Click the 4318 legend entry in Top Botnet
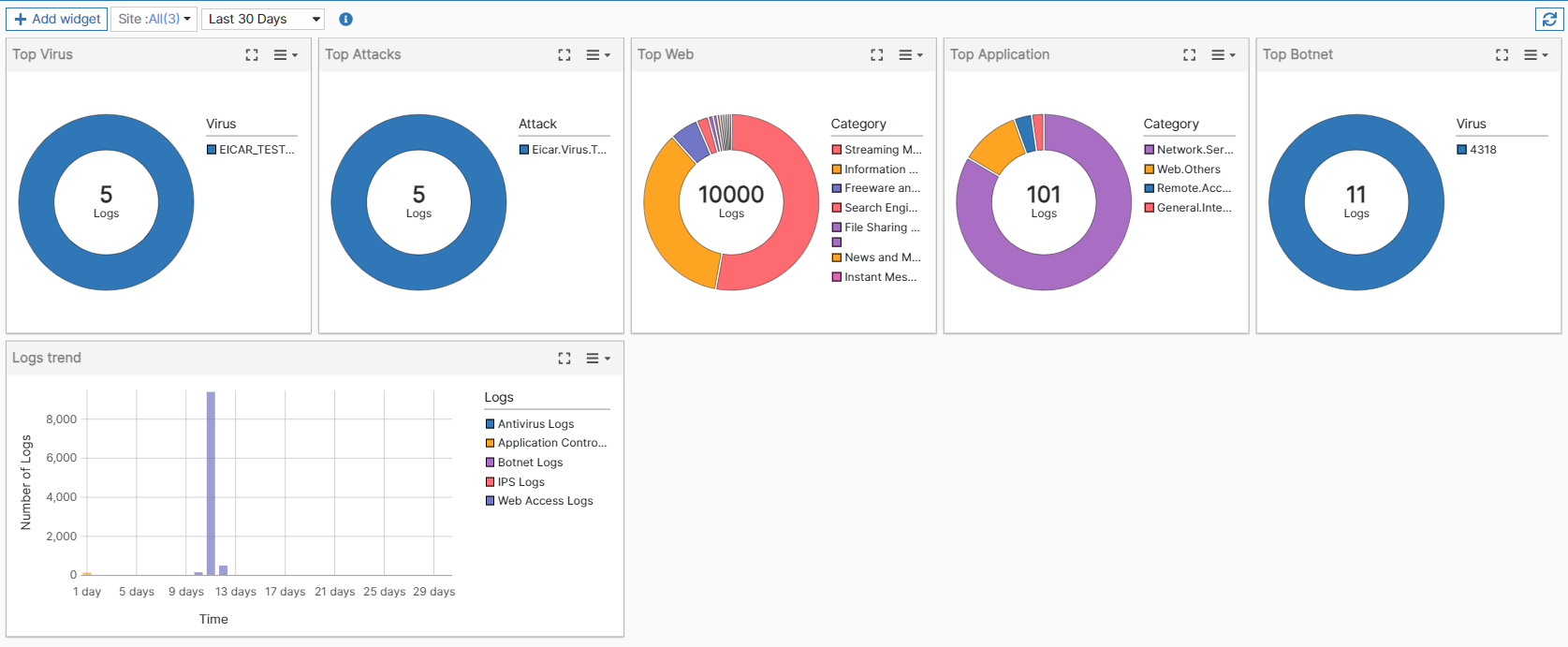This screenshot has height=647, width=1568. point(1477,150)
